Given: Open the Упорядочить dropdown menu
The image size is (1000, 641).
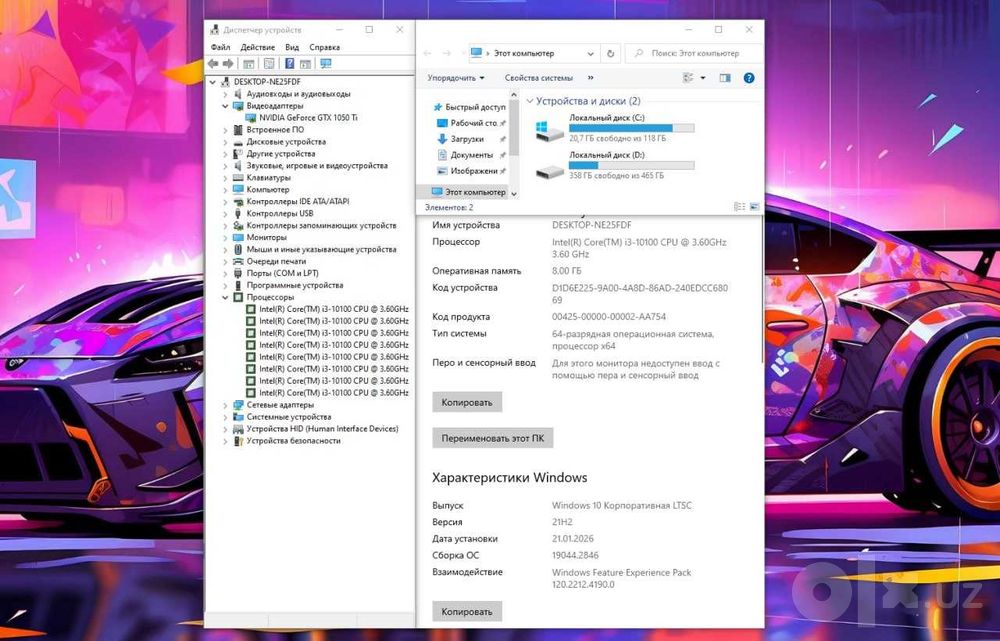Looking at the screenshot, I should point(456,78).
